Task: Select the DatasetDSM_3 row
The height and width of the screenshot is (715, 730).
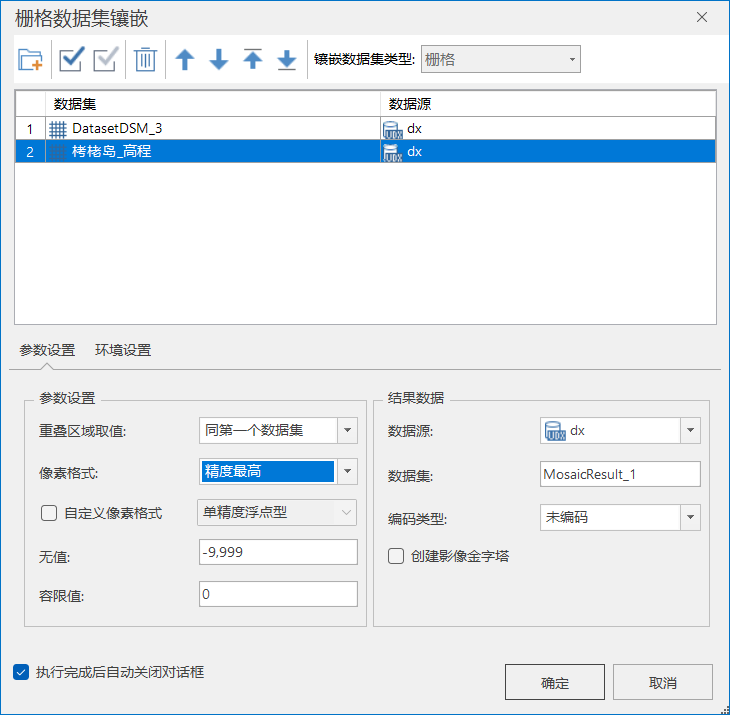Action: click(365, 128)
